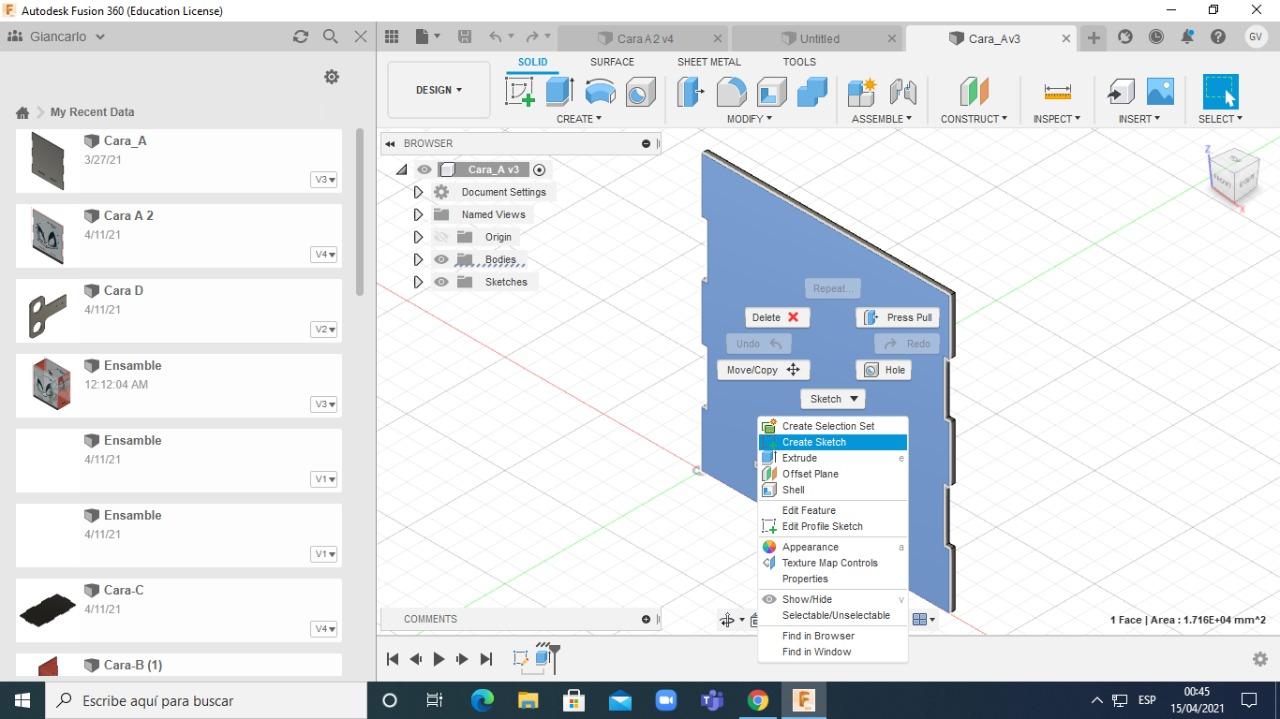Choose the Joint tool icon
1280x719 pixels.
(903, 92)
